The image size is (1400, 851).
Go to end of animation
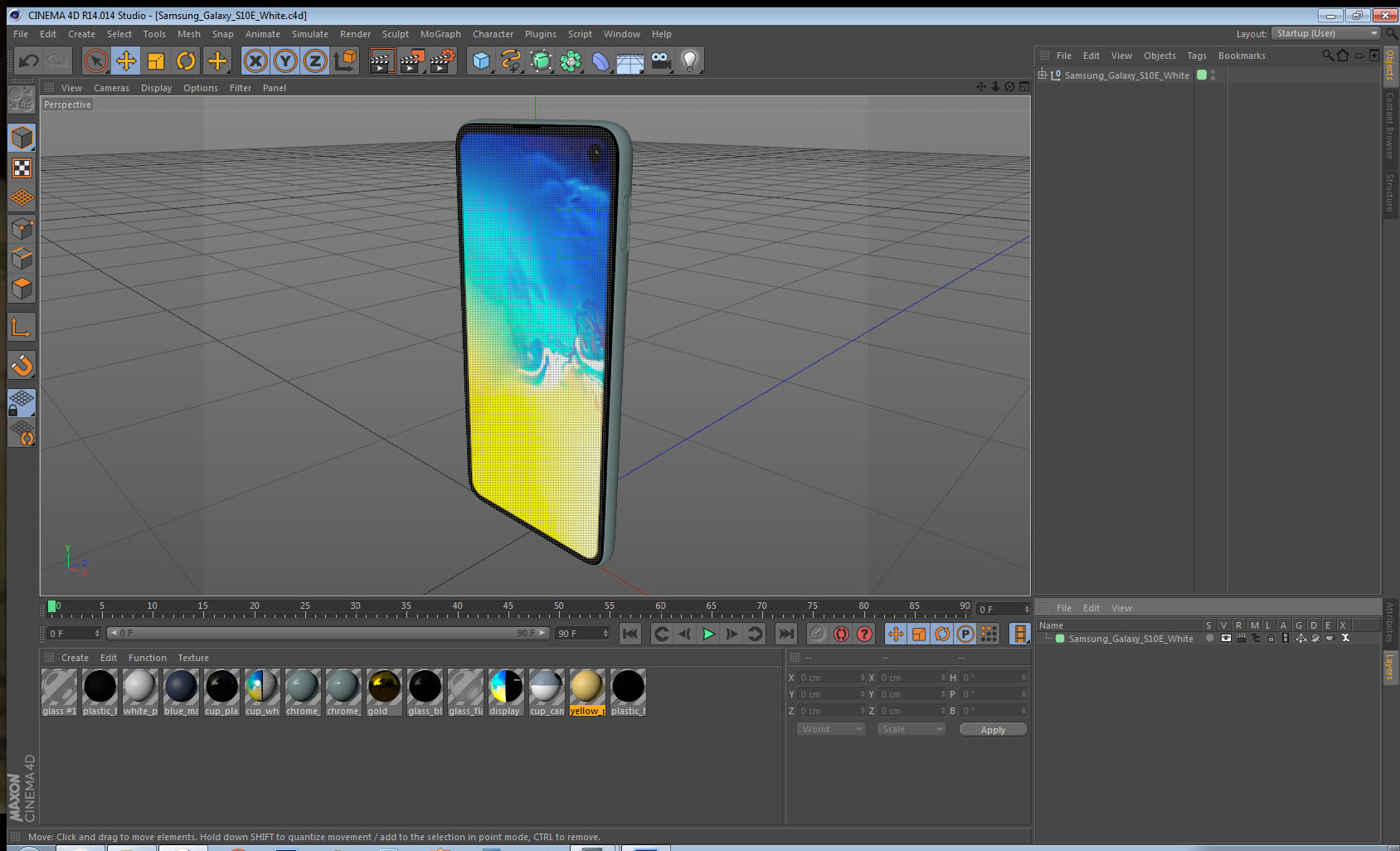[x=785, y=634]
